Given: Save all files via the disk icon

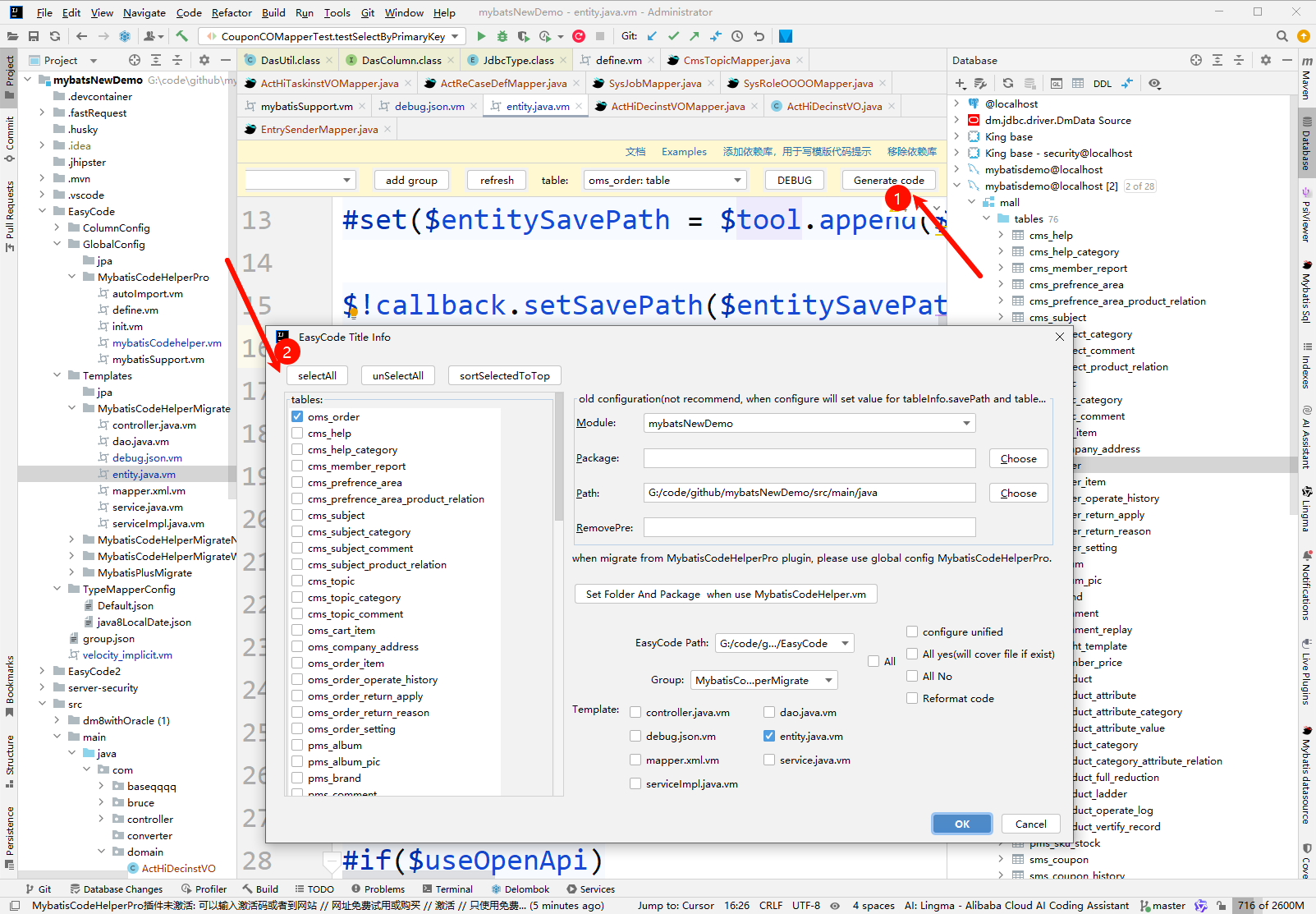Looking at the screenshot, I should click(34, 36).
